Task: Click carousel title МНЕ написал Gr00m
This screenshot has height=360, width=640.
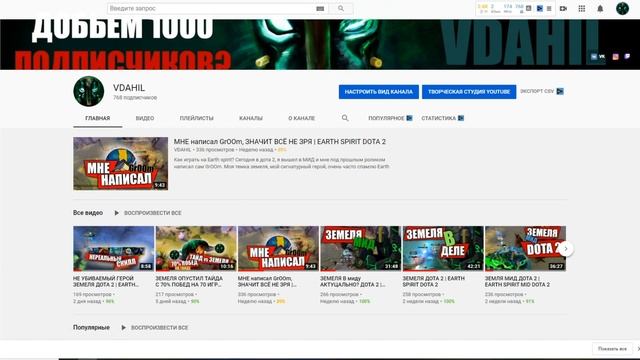Action: 267,281
